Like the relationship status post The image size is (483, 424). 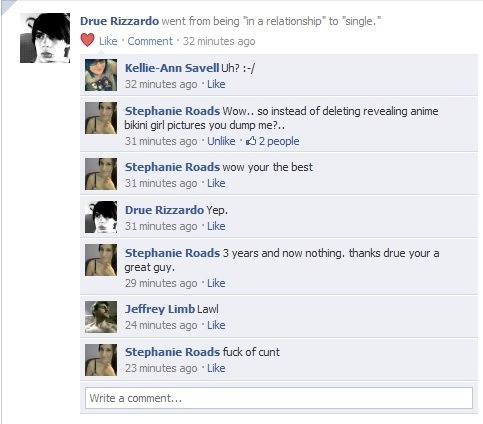(x=108, y=41)
